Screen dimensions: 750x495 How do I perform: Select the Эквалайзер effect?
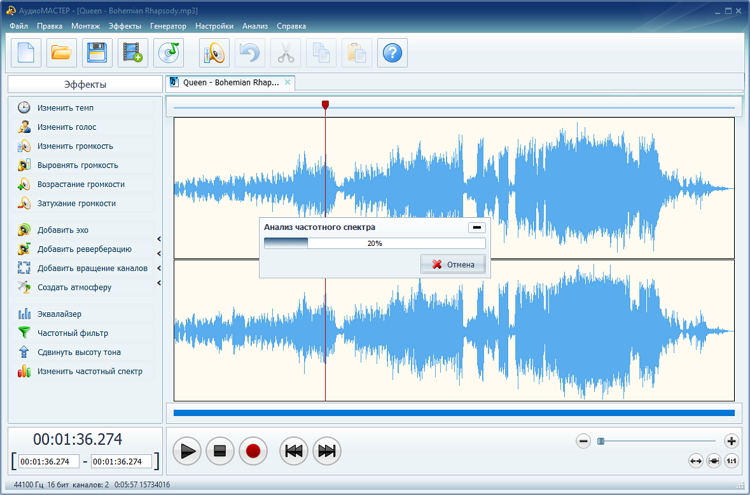[x=59, y=314]
